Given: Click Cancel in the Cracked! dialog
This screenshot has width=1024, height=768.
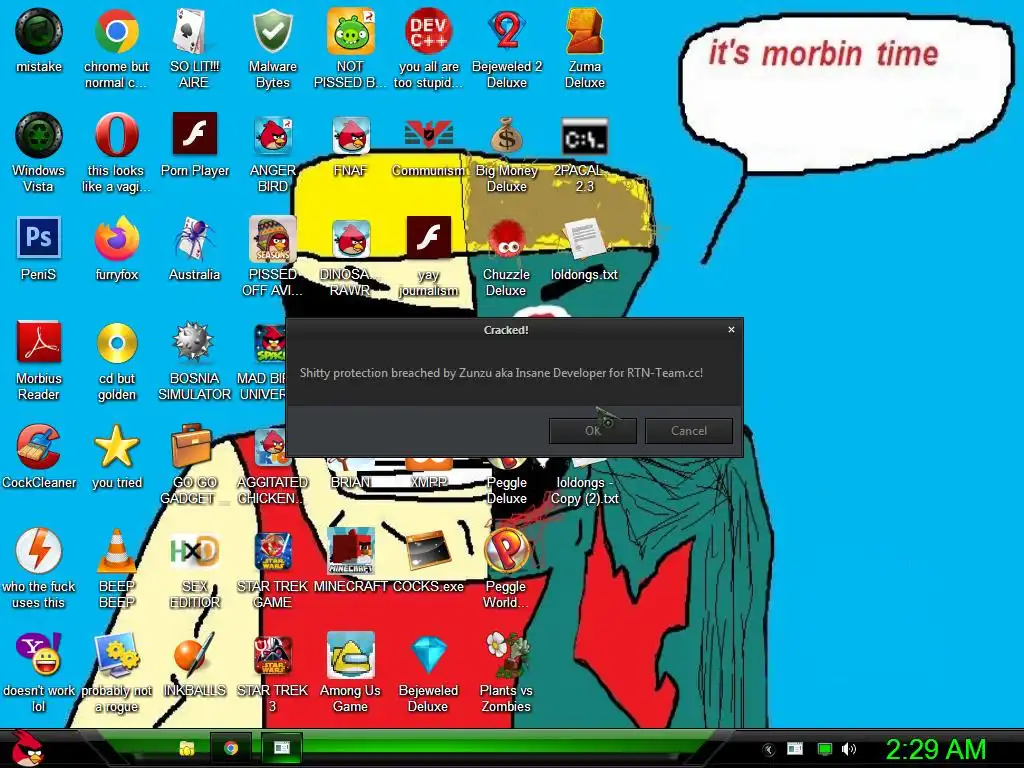Looking at the screenshot, I should [x=689, y=431].
